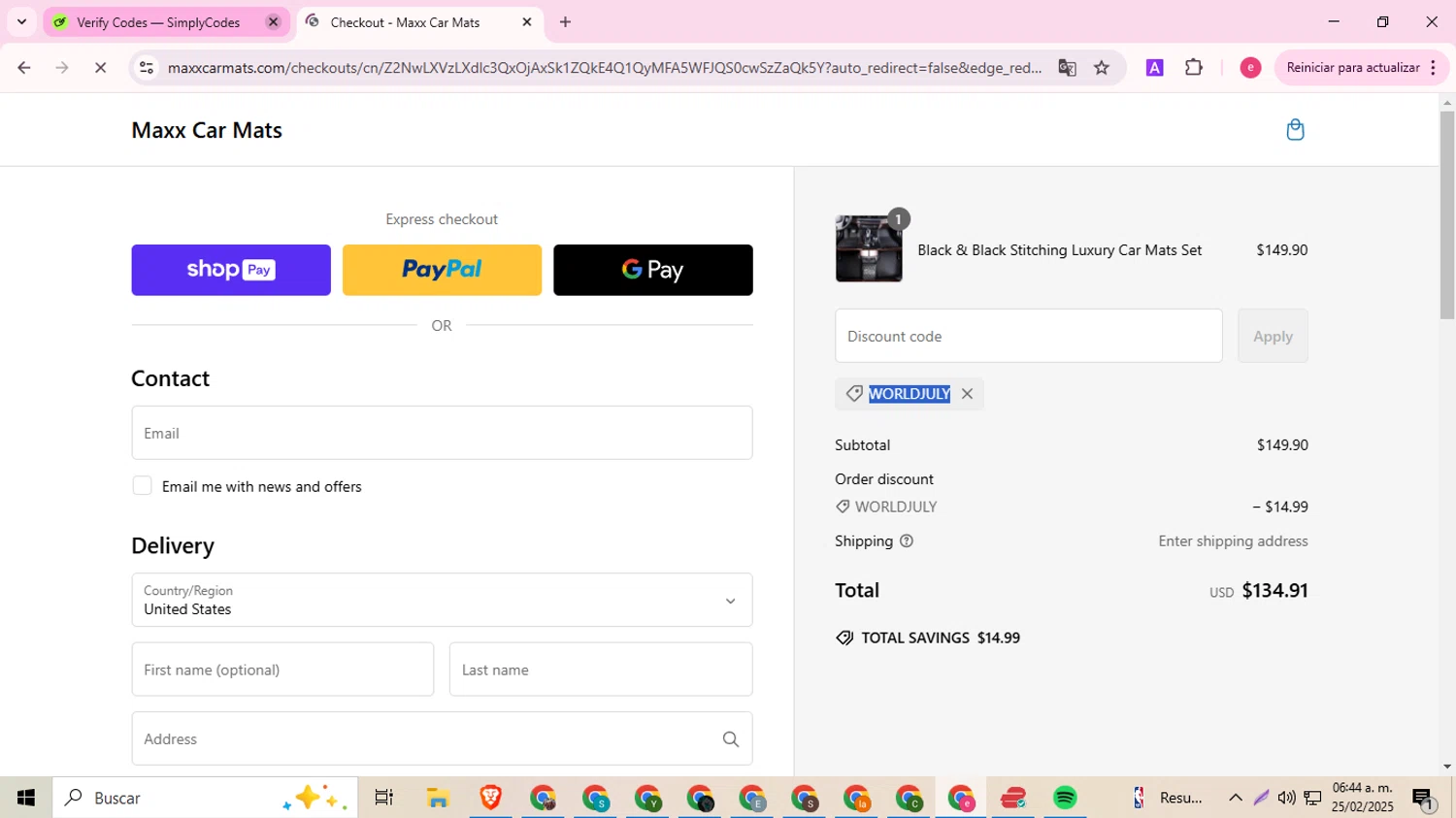
Task: Open the shopping bag cart icon
Action: coord(1295,130)
